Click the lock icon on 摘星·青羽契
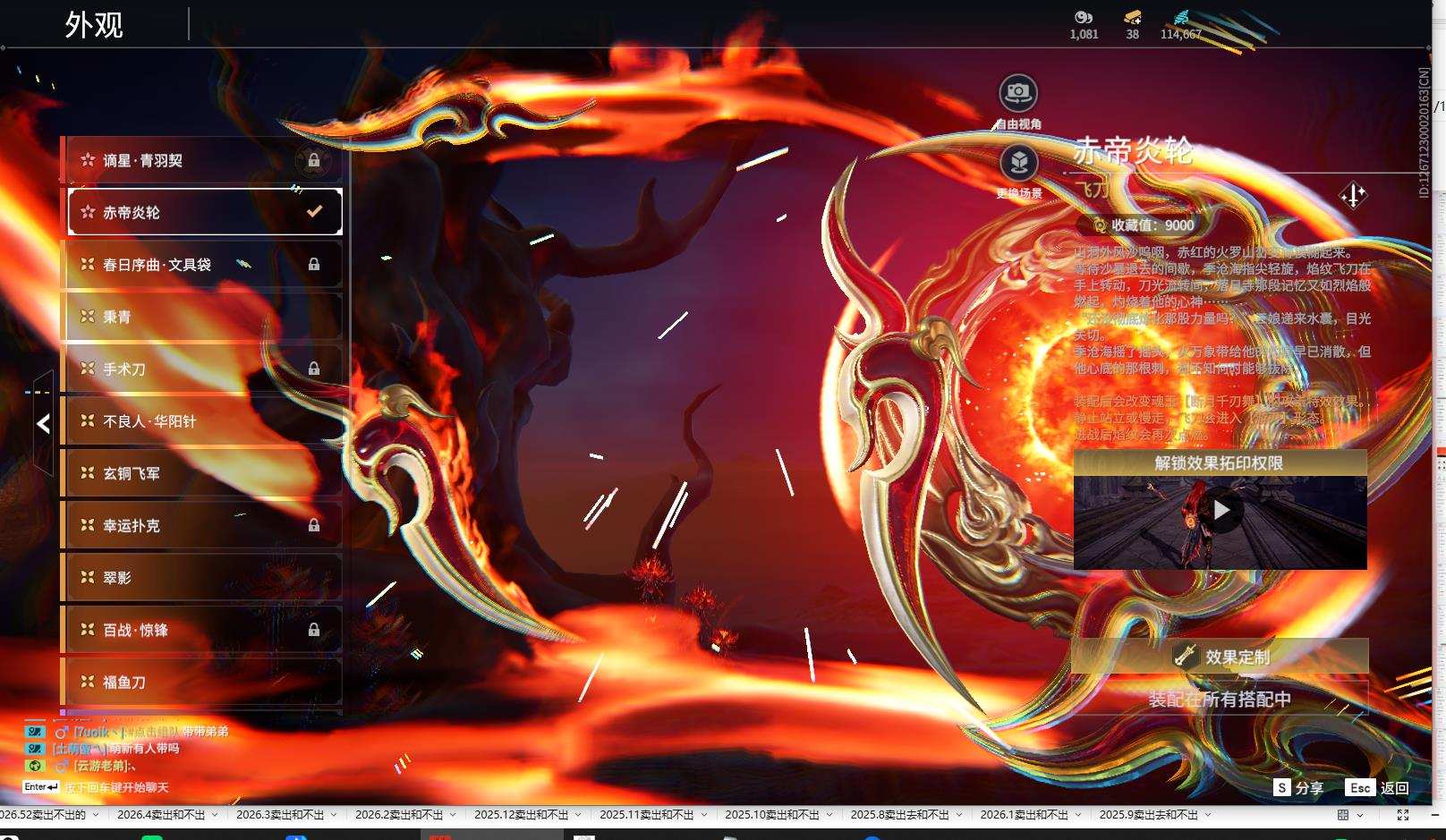 click(x=314, y=161)
